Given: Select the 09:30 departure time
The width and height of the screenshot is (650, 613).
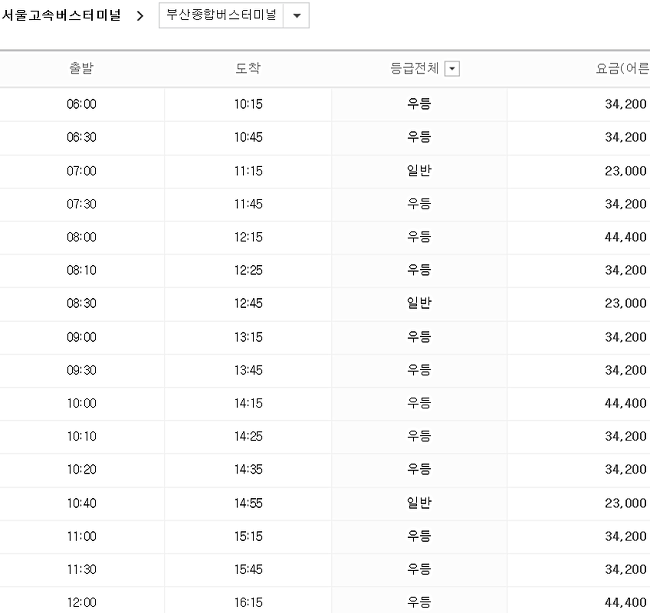Looking at the screenshot, I should click(x=81, y=370).
